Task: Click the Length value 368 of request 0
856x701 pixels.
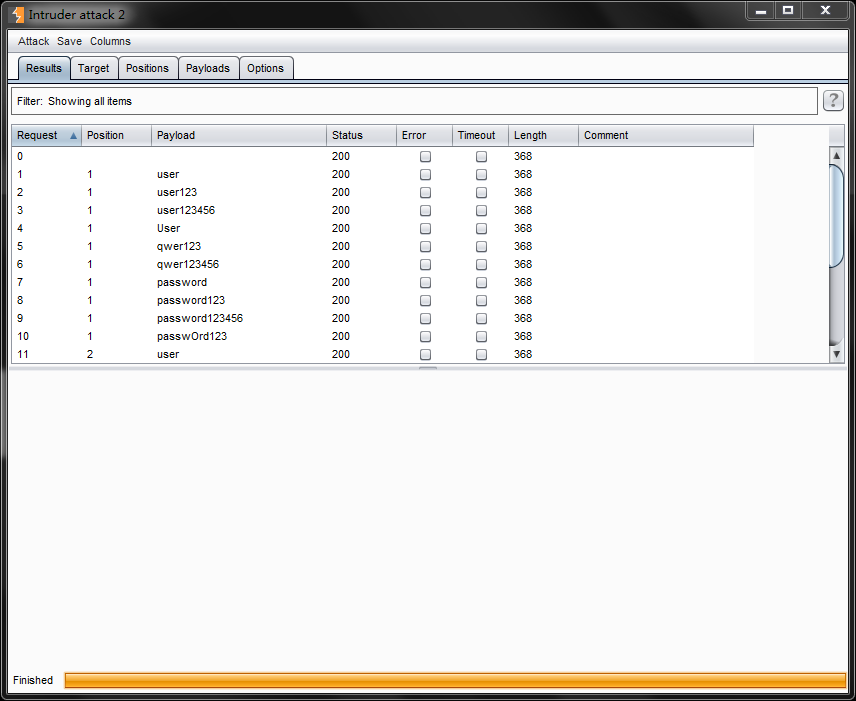Action: click(x=523, y=156)
